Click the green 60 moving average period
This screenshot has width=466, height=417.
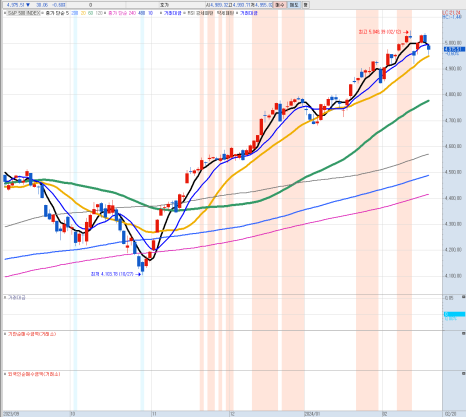coord(90,13)
